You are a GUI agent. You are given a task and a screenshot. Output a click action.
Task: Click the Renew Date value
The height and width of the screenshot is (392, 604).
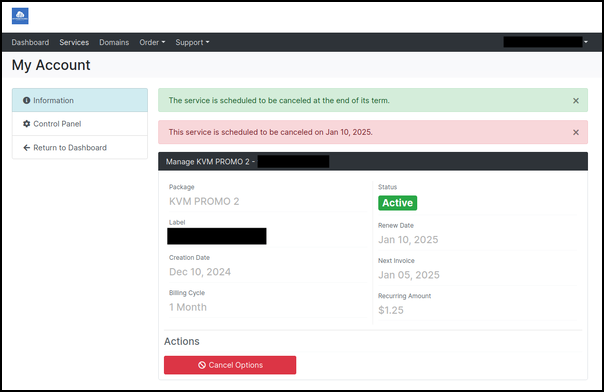click(408, 240)
